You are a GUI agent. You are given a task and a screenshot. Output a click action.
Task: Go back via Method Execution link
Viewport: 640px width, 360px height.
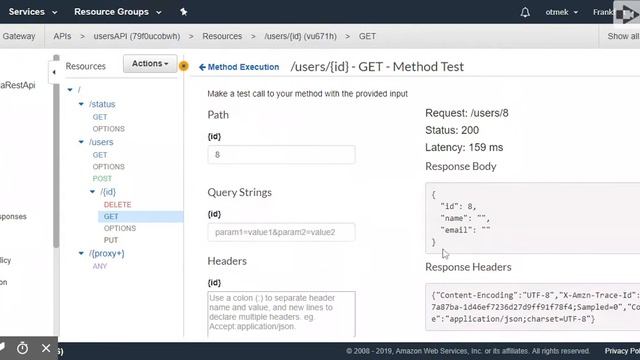click(243, 67)
